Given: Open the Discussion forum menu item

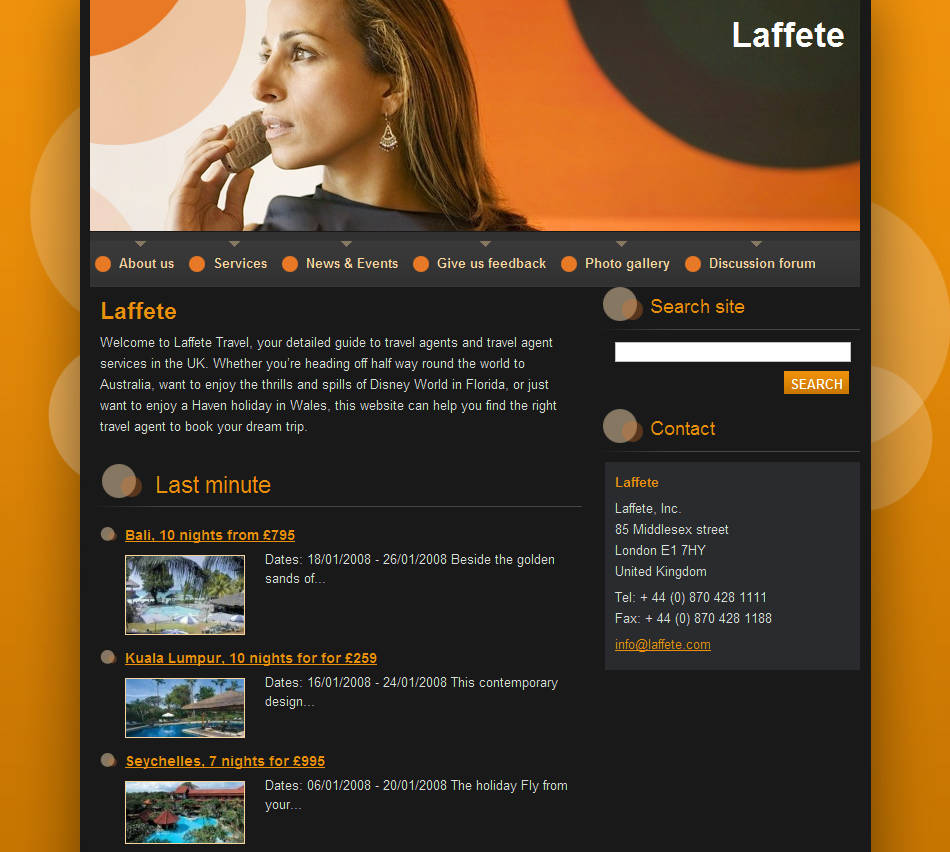Looking at the screenshot, I should tap(762, 264).
